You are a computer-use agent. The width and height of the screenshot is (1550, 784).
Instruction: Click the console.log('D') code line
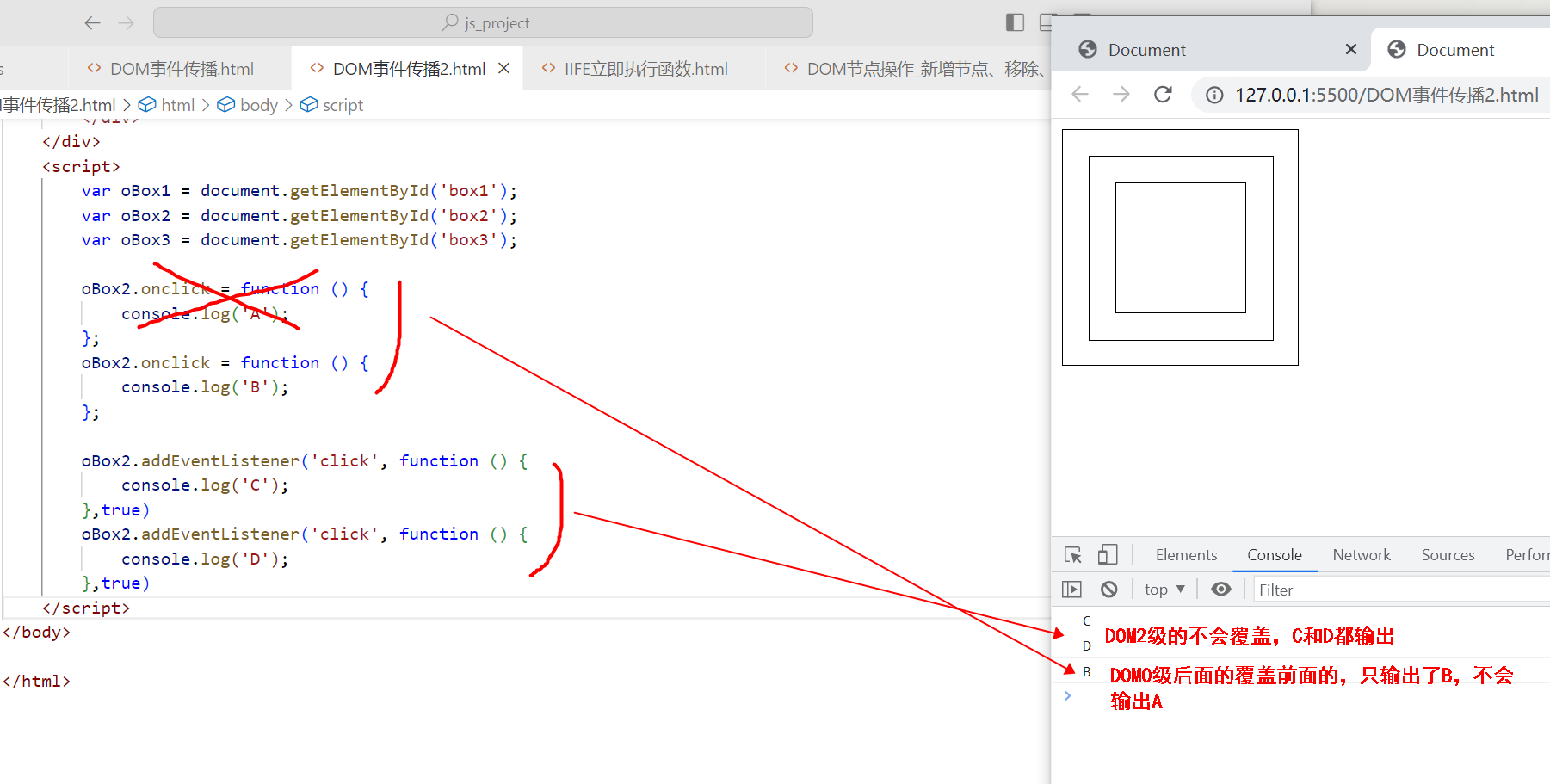pos(205,559)
